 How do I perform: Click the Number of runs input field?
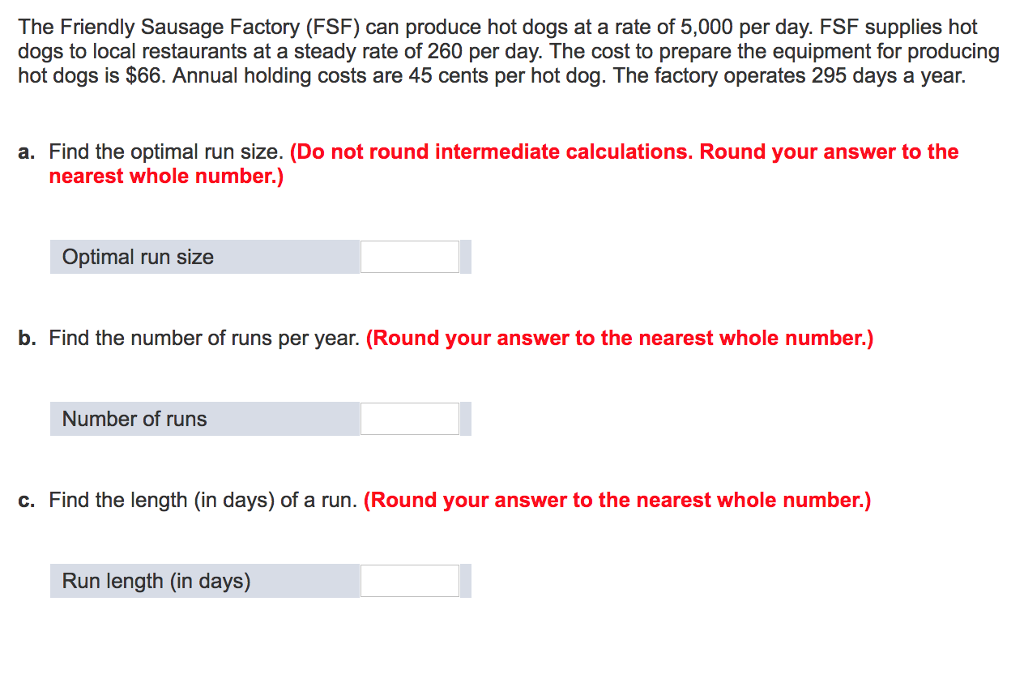[x=410, y=418]
